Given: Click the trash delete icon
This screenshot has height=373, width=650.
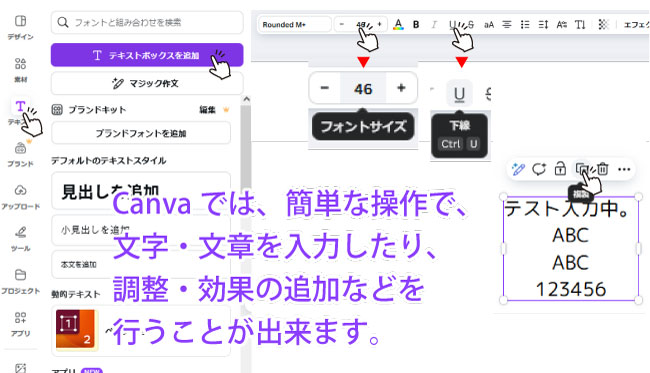Looking at the screenshot, I should click(x=603, y=169).
